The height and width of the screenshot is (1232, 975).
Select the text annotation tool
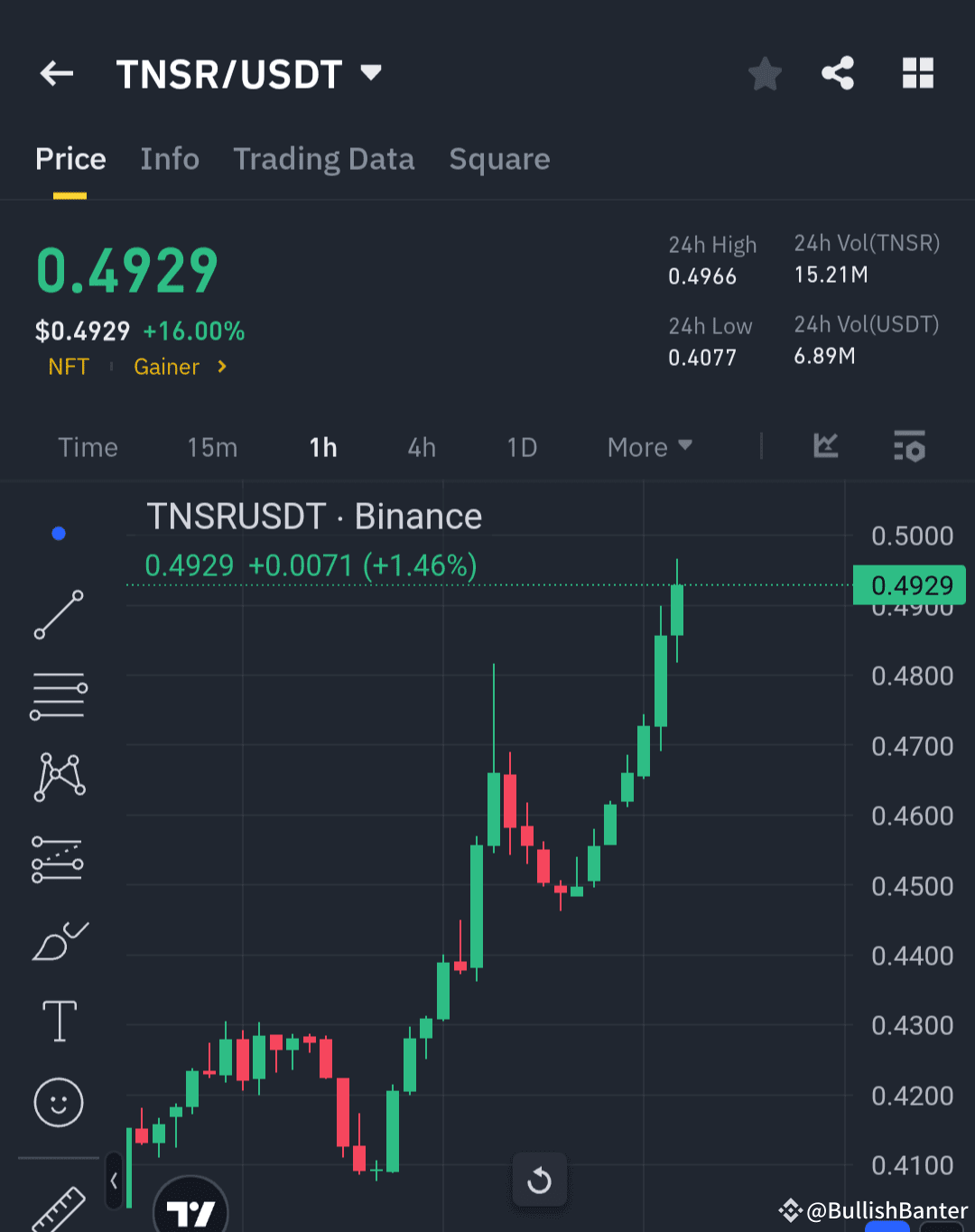click(x=58, y=1021)
